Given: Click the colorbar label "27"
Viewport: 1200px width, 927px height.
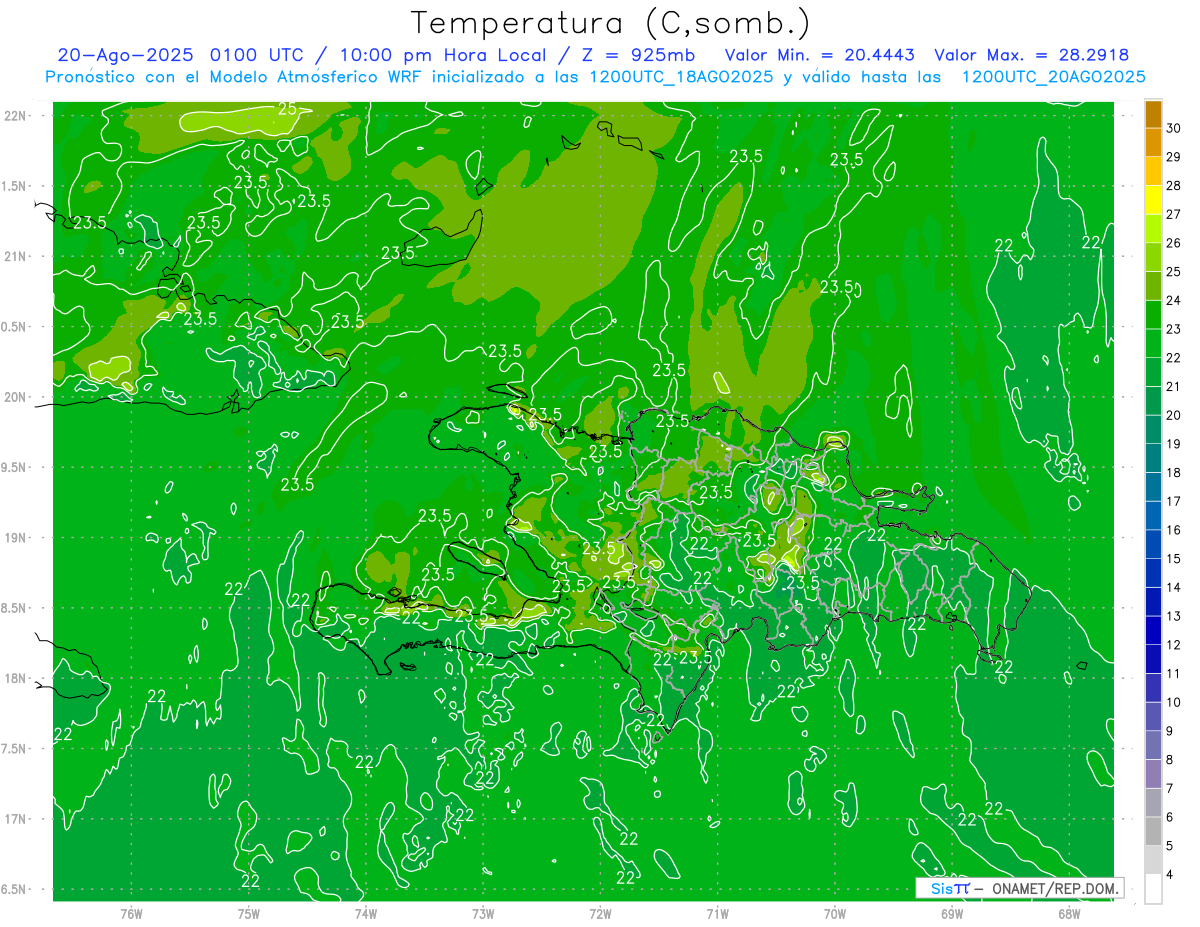Looking at the screenshot, I should coord(1174,214).
